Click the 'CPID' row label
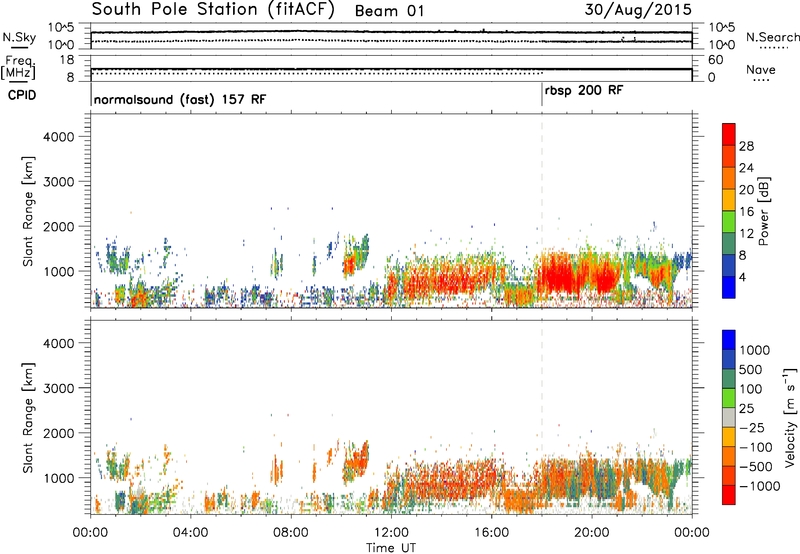 pos(21,95)
